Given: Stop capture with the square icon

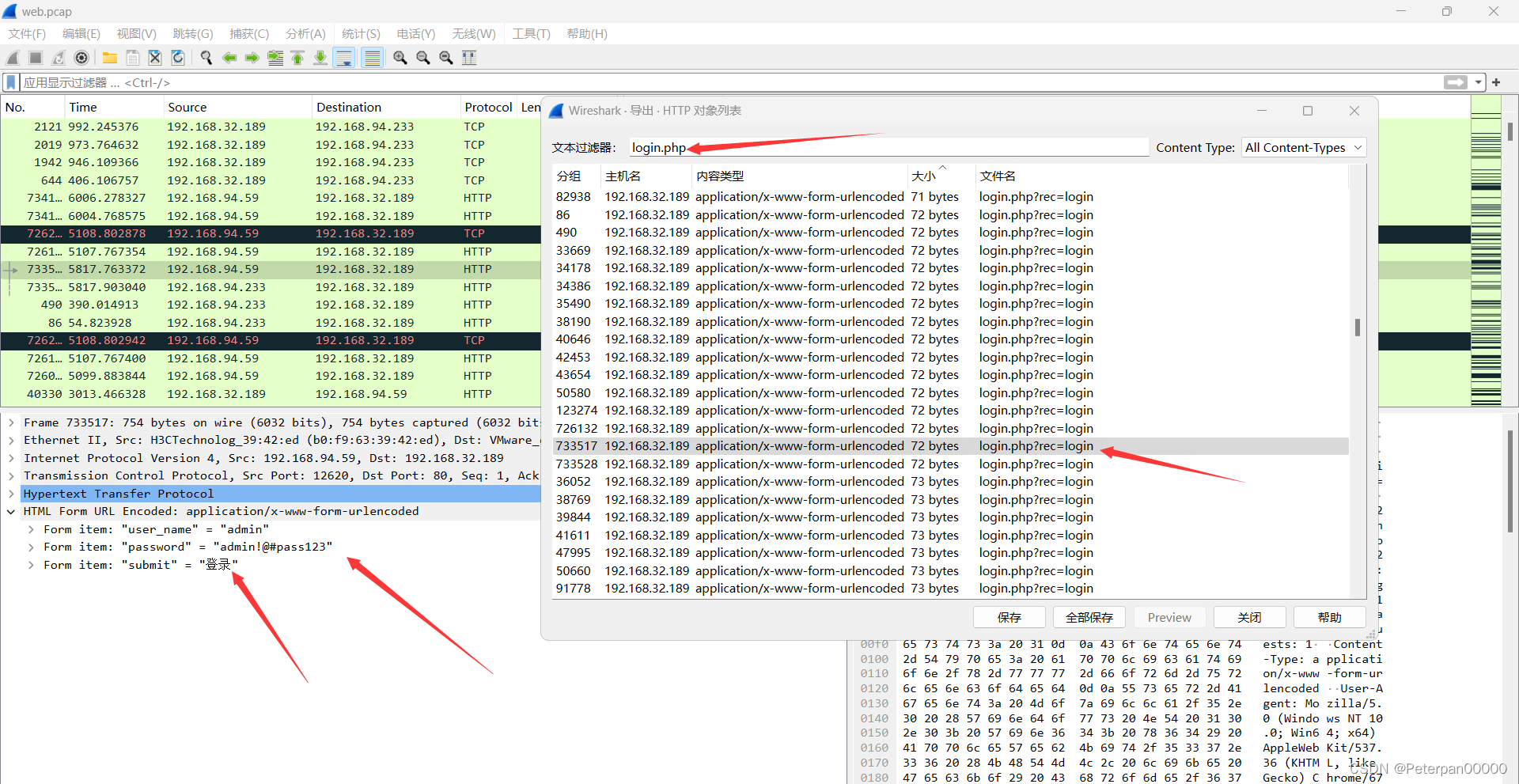Looking at the screenshot, I should [36, 58].
